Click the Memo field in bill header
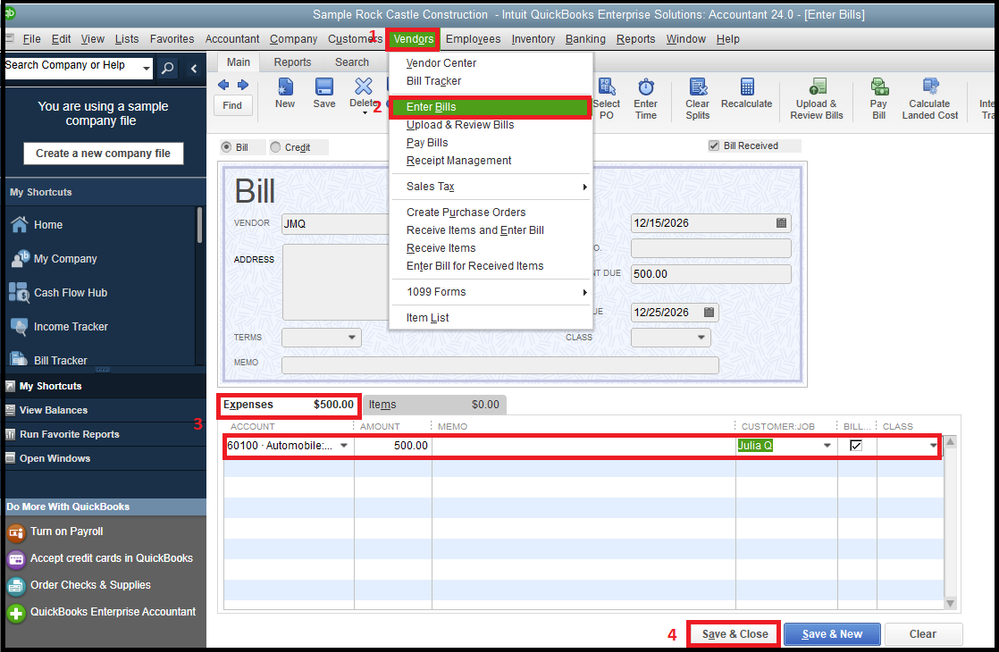Image resolution: width=999 pixels, height=652 pixels. pos(500,365)
